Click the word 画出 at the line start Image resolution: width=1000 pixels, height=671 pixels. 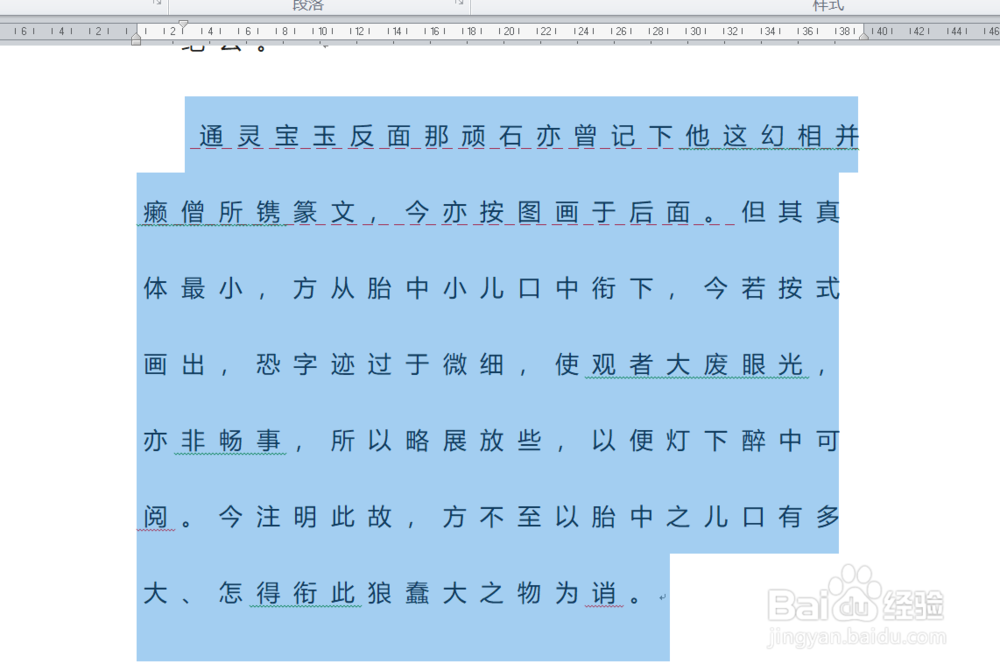(178, 364)
